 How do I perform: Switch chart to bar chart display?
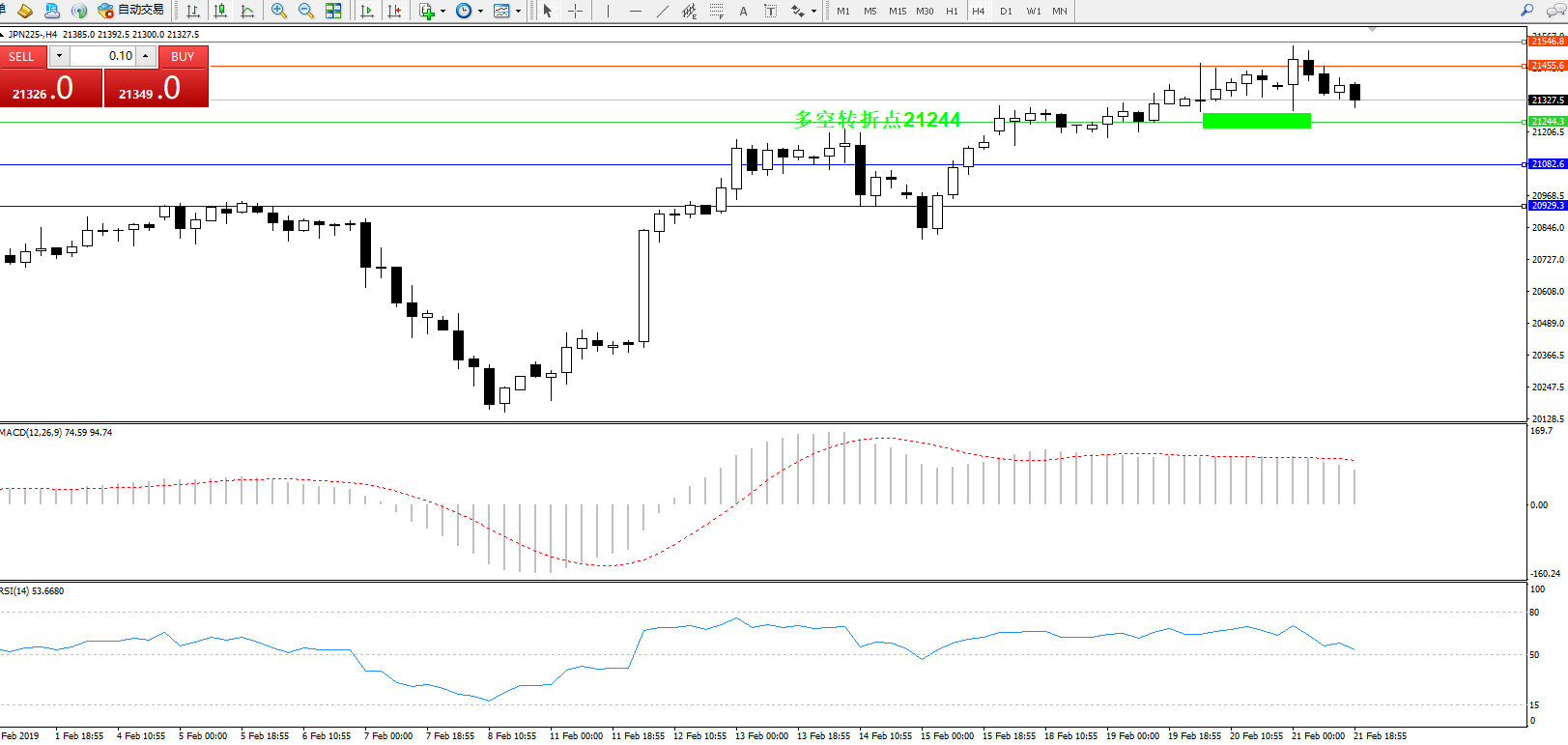pyautogui.click(x=193, y=11)
